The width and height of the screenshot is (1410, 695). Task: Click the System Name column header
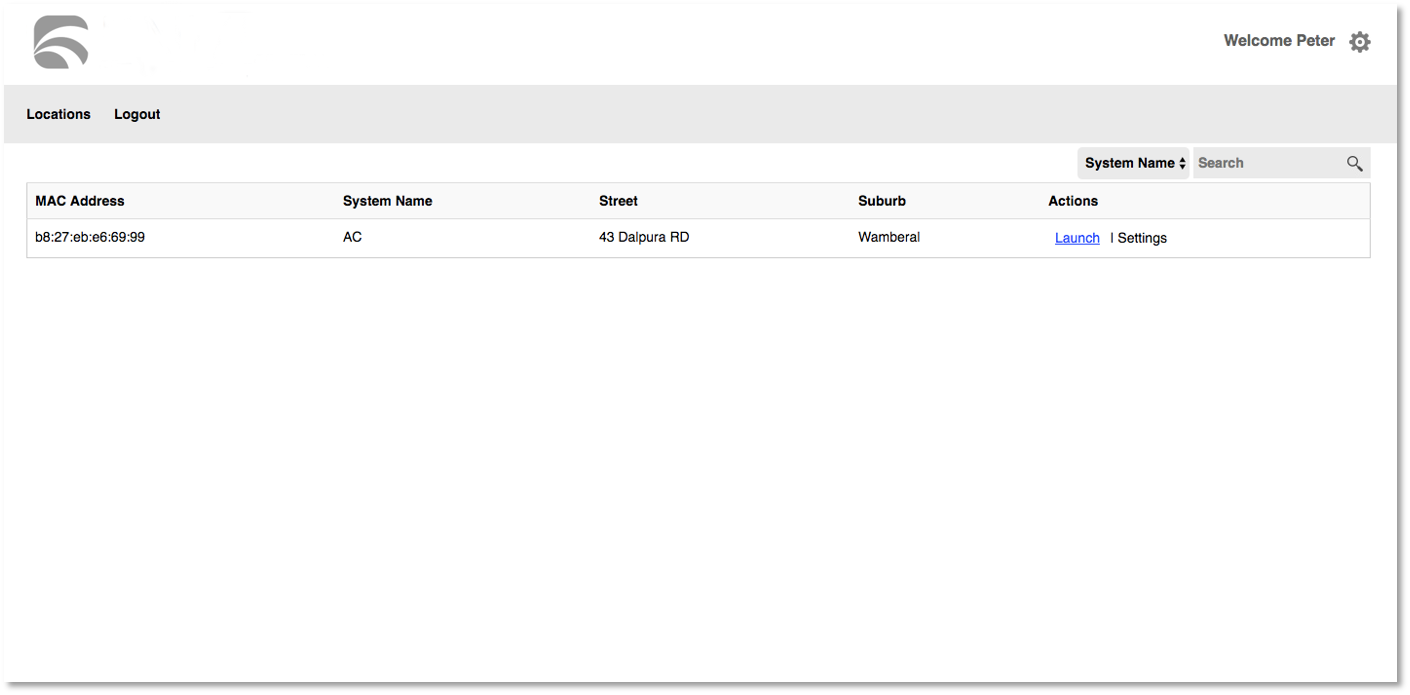387,201
